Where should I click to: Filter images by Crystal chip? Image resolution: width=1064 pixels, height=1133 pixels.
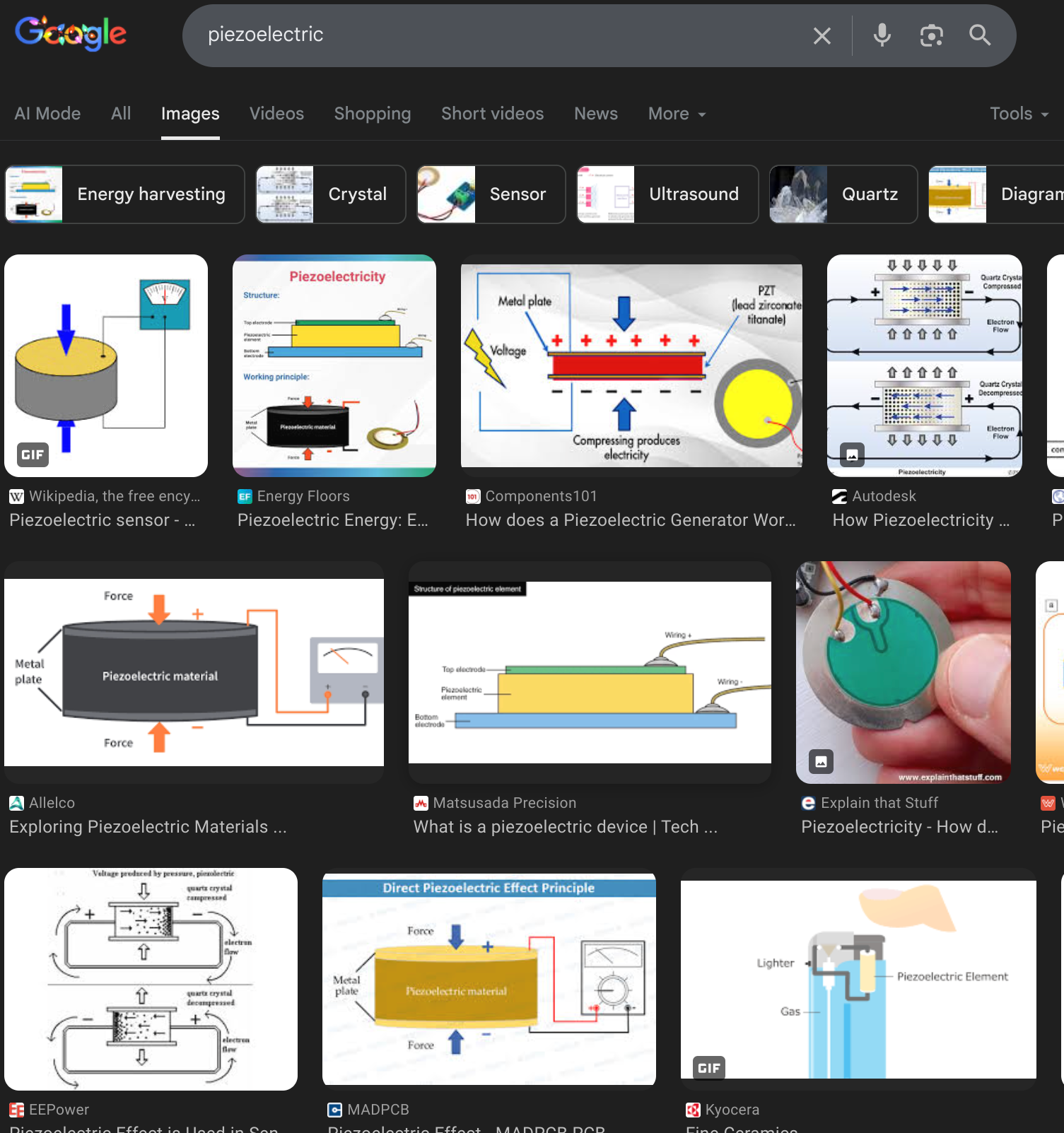[x=331, y=194]
